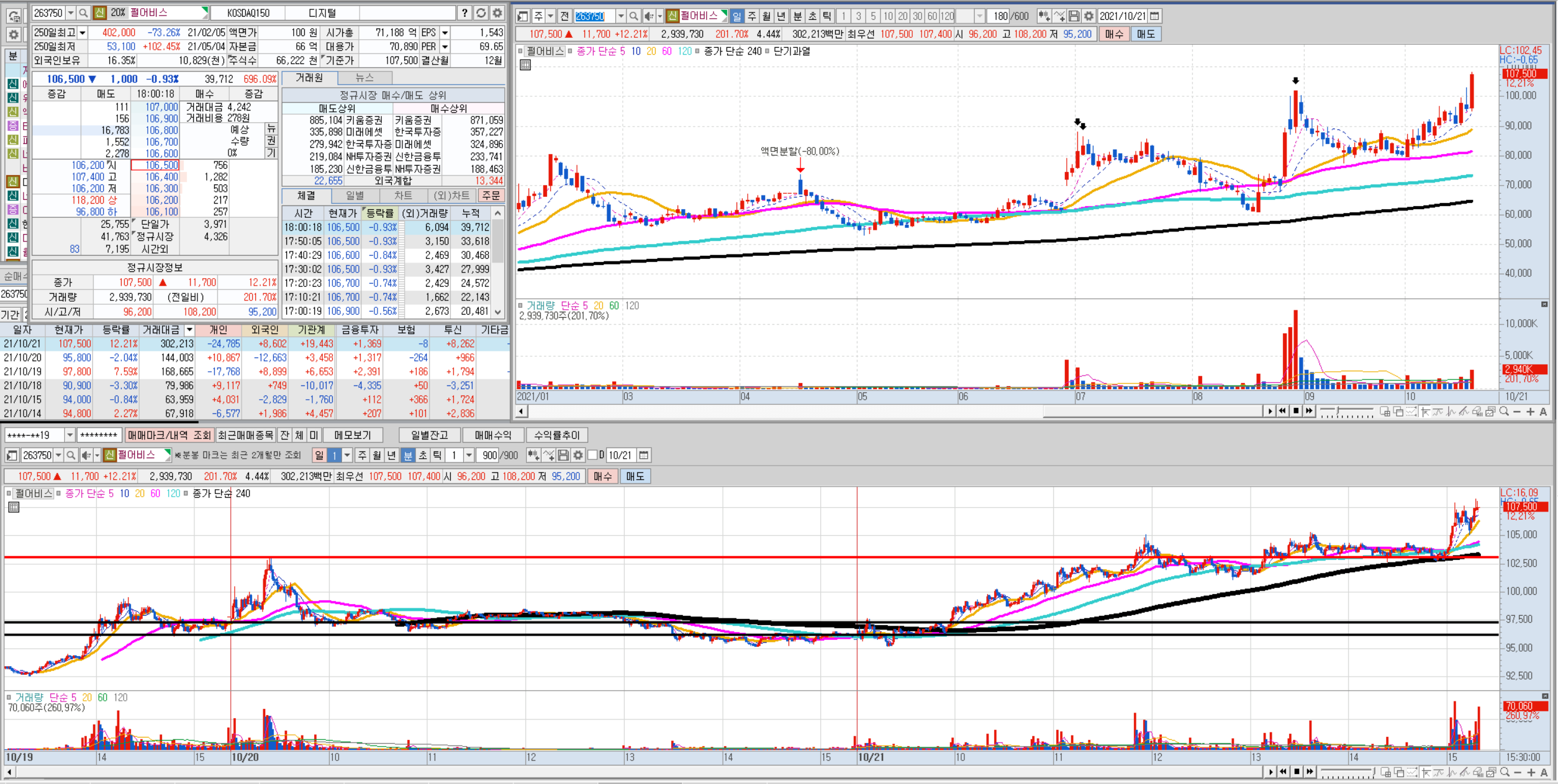
Task: Click 일별잔고 button
Action: 429,435
